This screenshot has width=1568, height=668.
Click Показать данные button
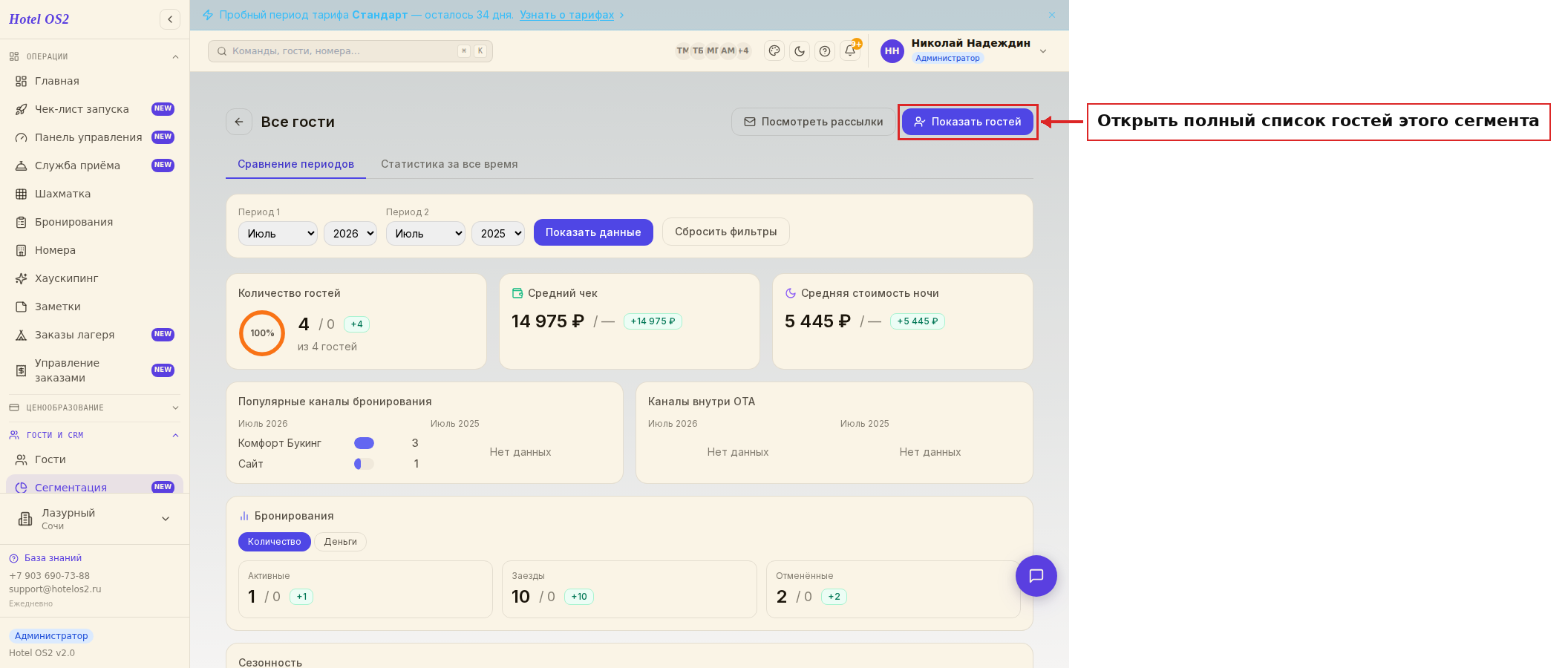click(593, 232)
